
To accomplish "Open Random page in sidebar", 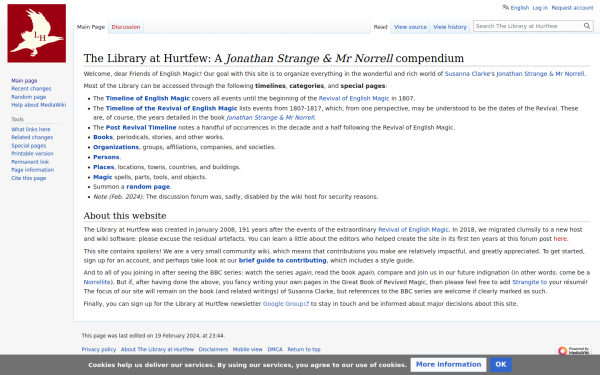I will [28, 97].
